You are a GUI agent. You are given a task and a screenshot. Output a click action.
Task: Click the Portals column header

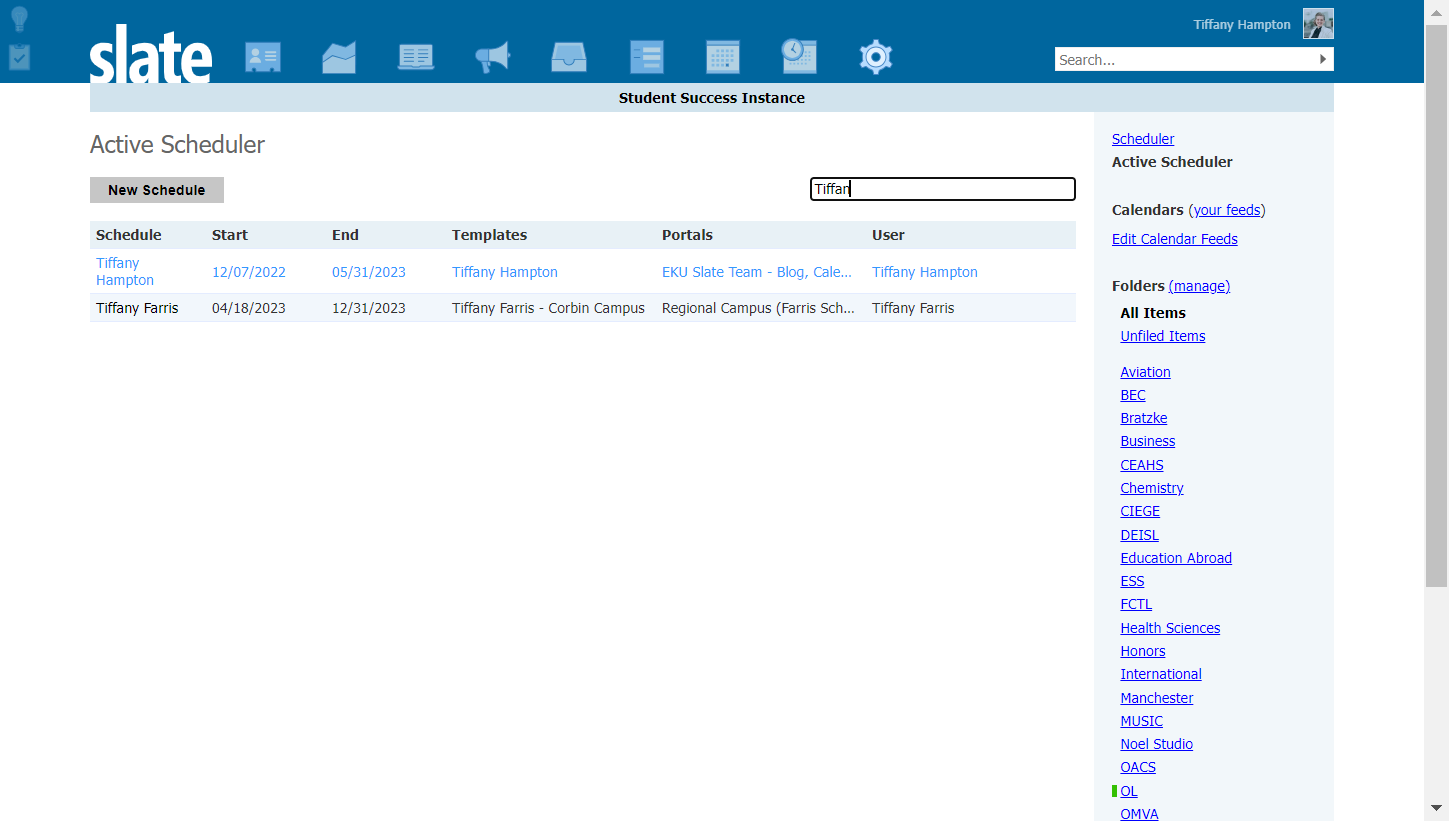[687, 235]
